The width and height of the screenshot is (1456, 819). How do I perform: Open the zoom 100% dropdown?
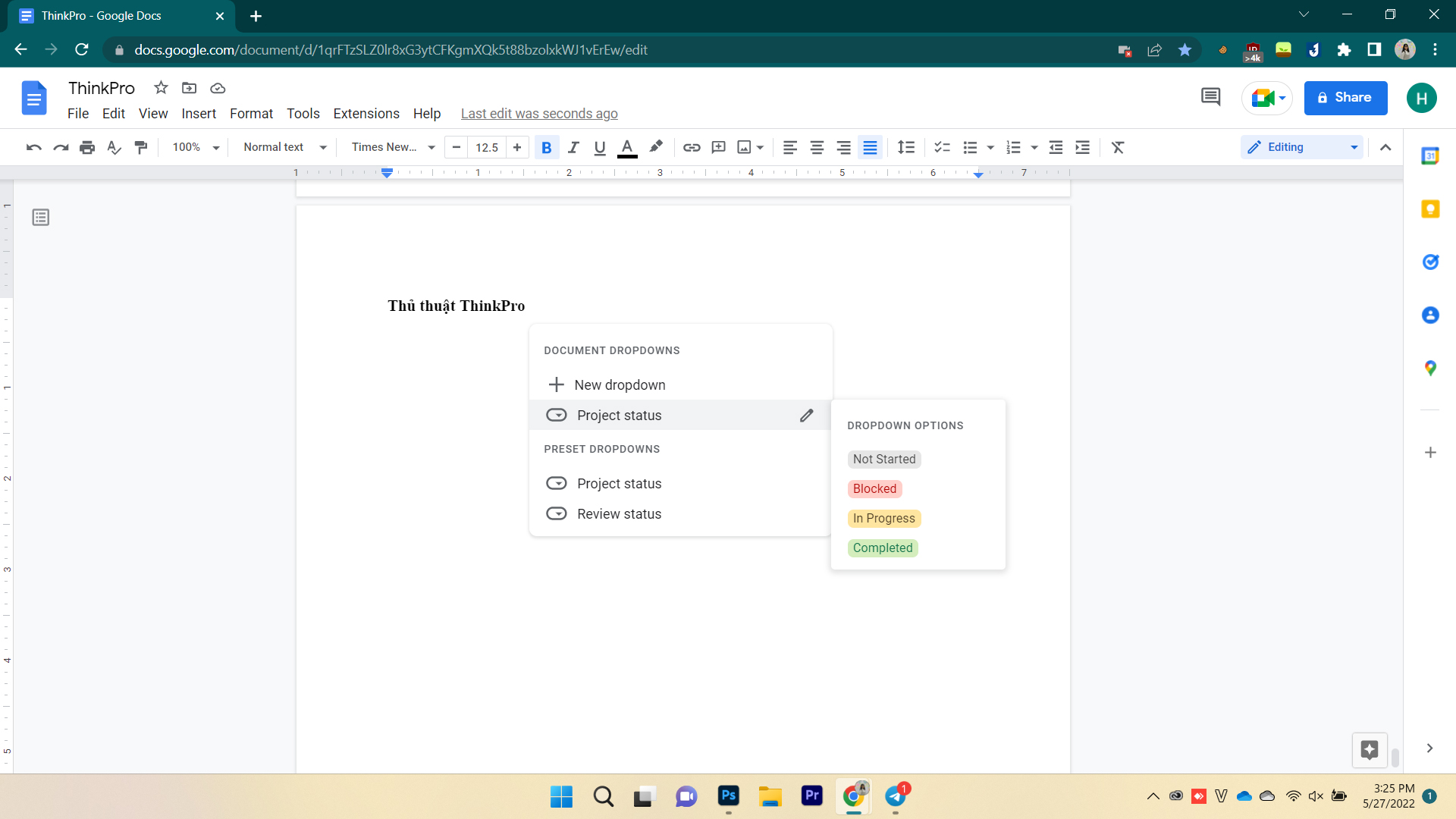tap(196, 147)
